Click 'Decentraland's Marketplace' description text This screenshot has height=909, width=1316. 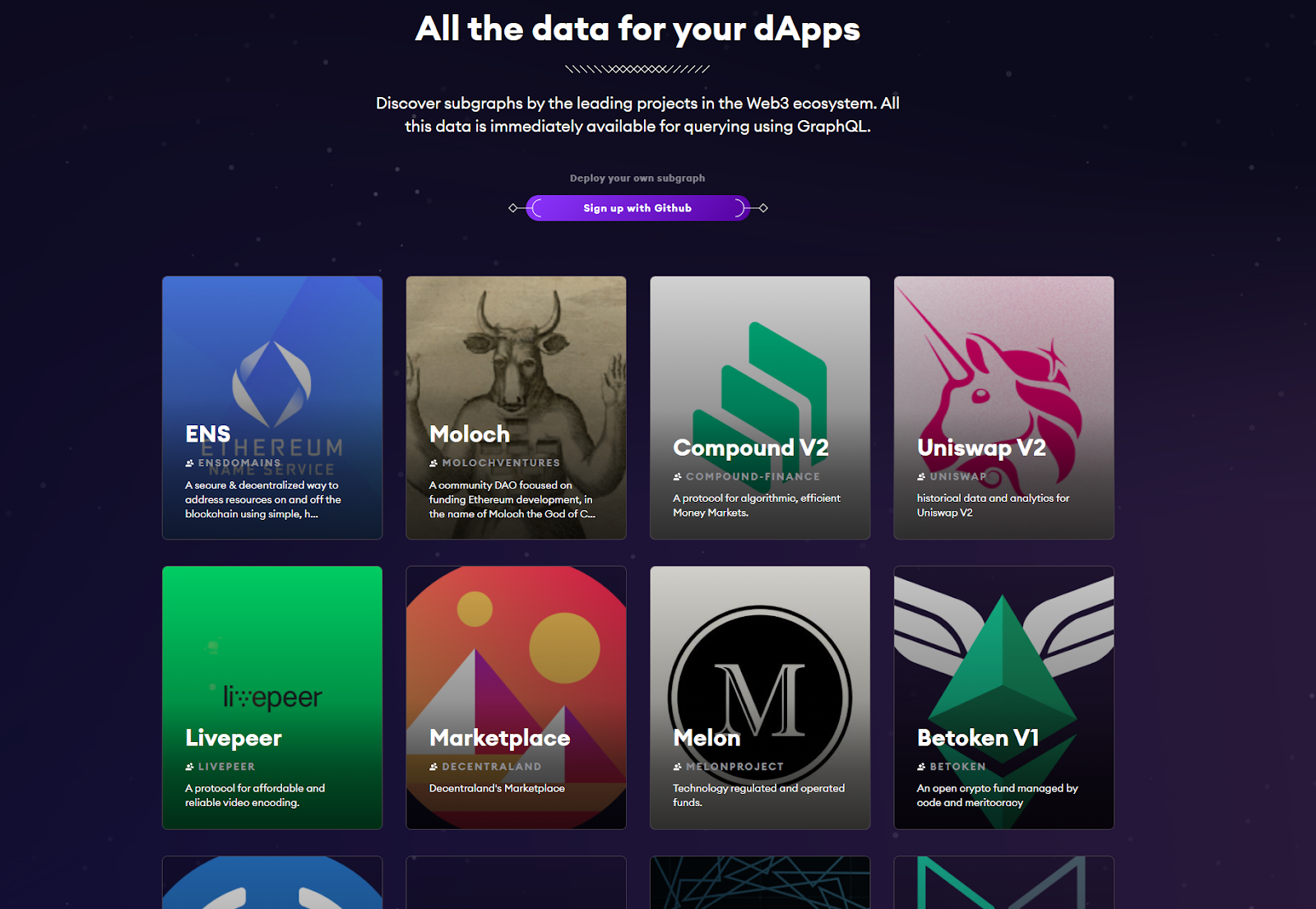point(497,788)
